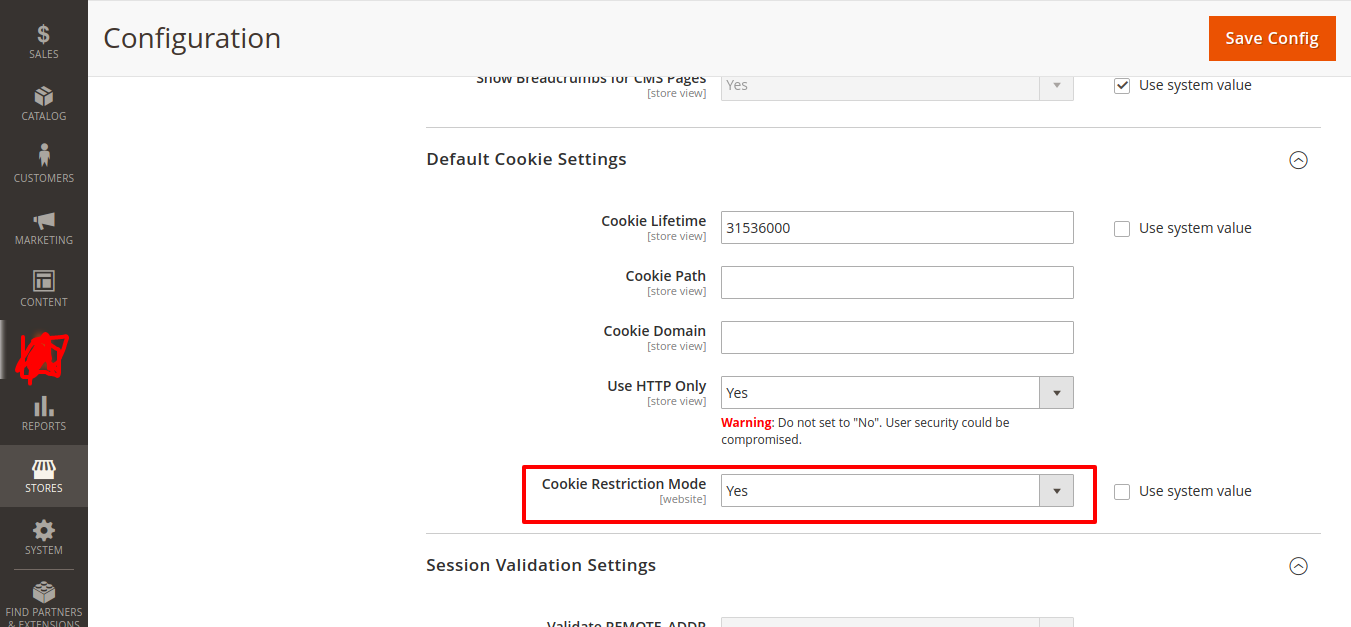The image size is (1351, 627).
Task: Click the Configuration page title
Action: pyautogui.click(x=191, y=38)
